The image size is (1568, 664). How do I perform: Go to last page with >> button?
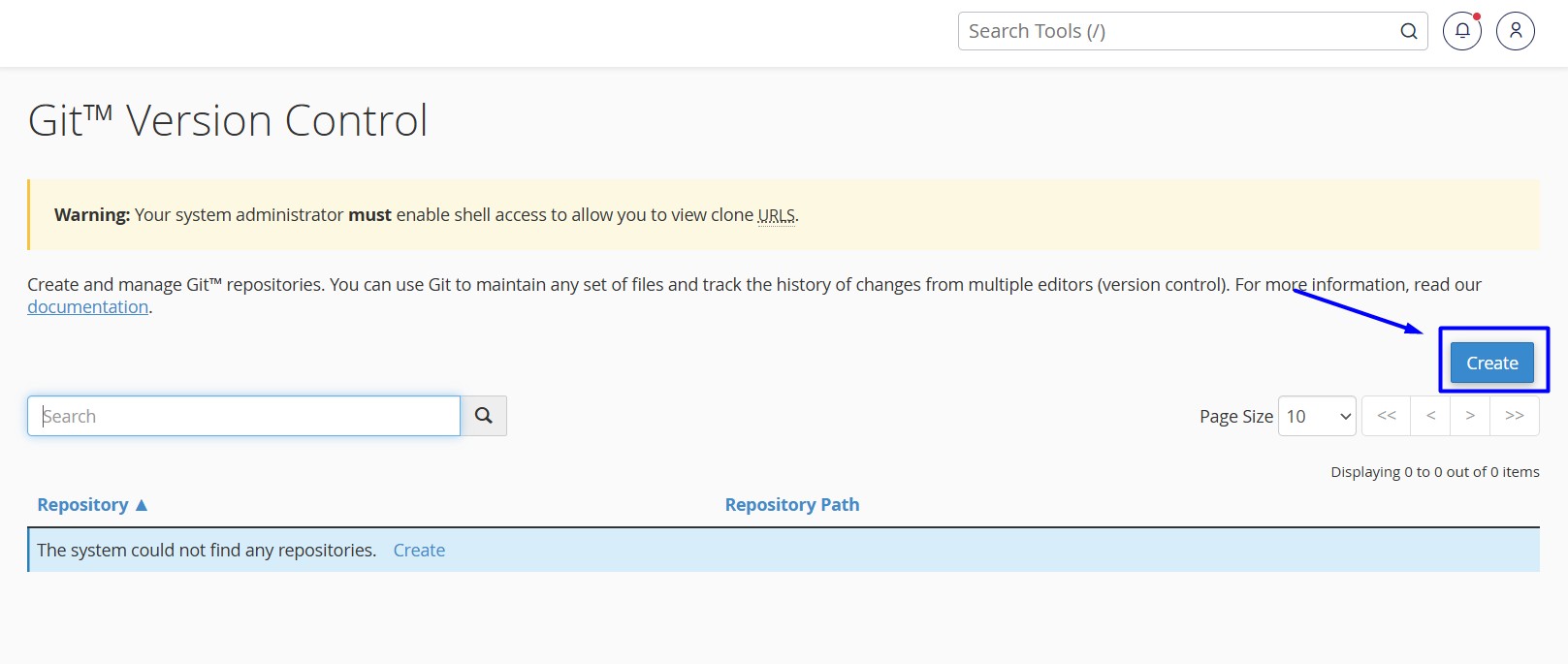pos(1515,416)
